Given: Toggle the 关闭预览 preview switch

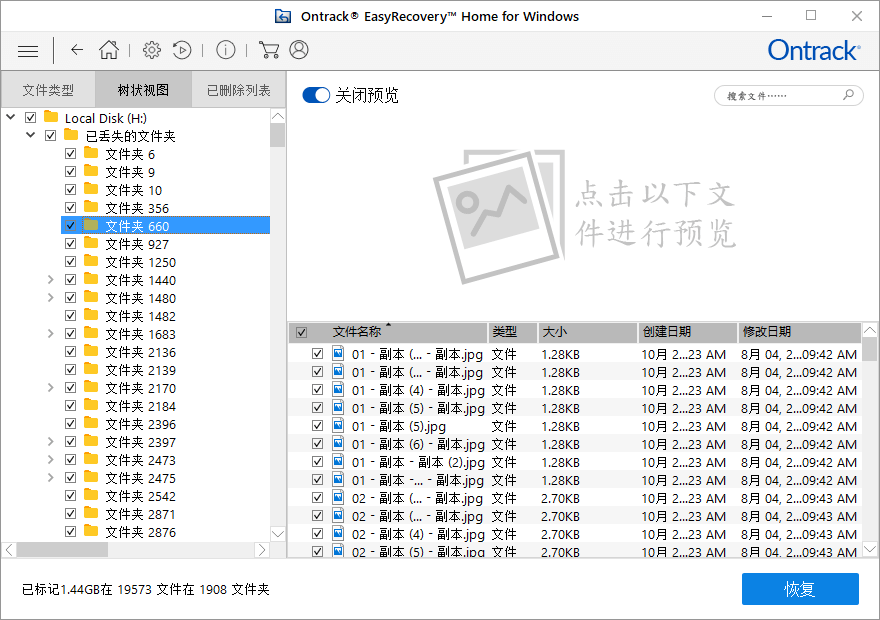Looking at the screenshot, I should tap(316, 95).
